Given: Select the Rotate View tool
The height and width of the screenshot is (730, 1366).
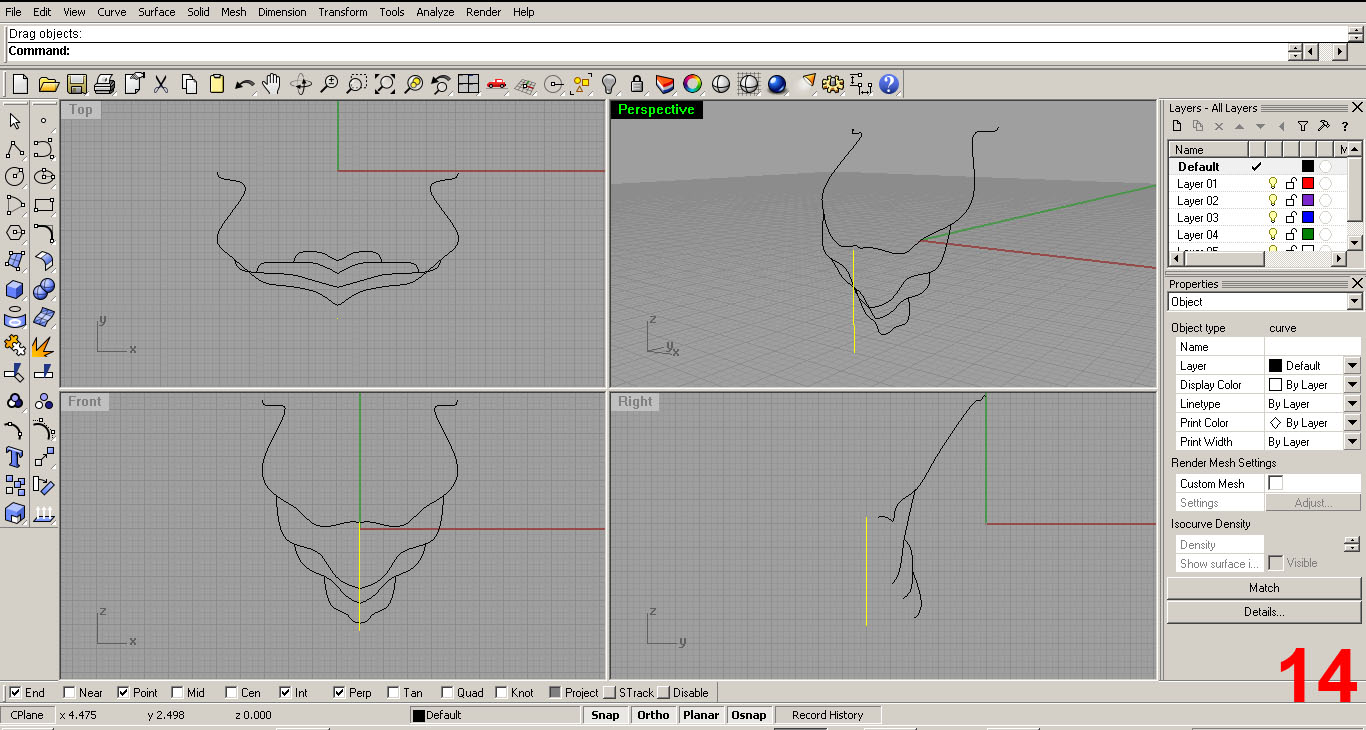Looking at the screenshot, I should click(x=301, y=84).
